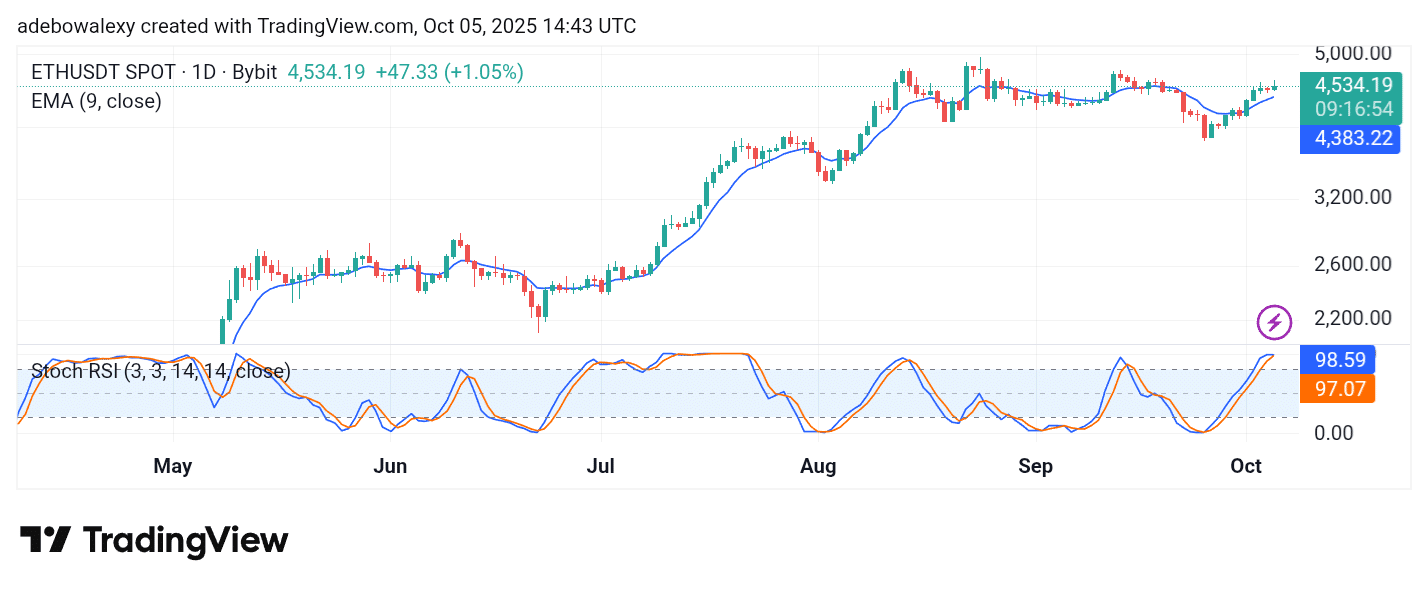Select the Oct label on time axis

pos(1246,466)
